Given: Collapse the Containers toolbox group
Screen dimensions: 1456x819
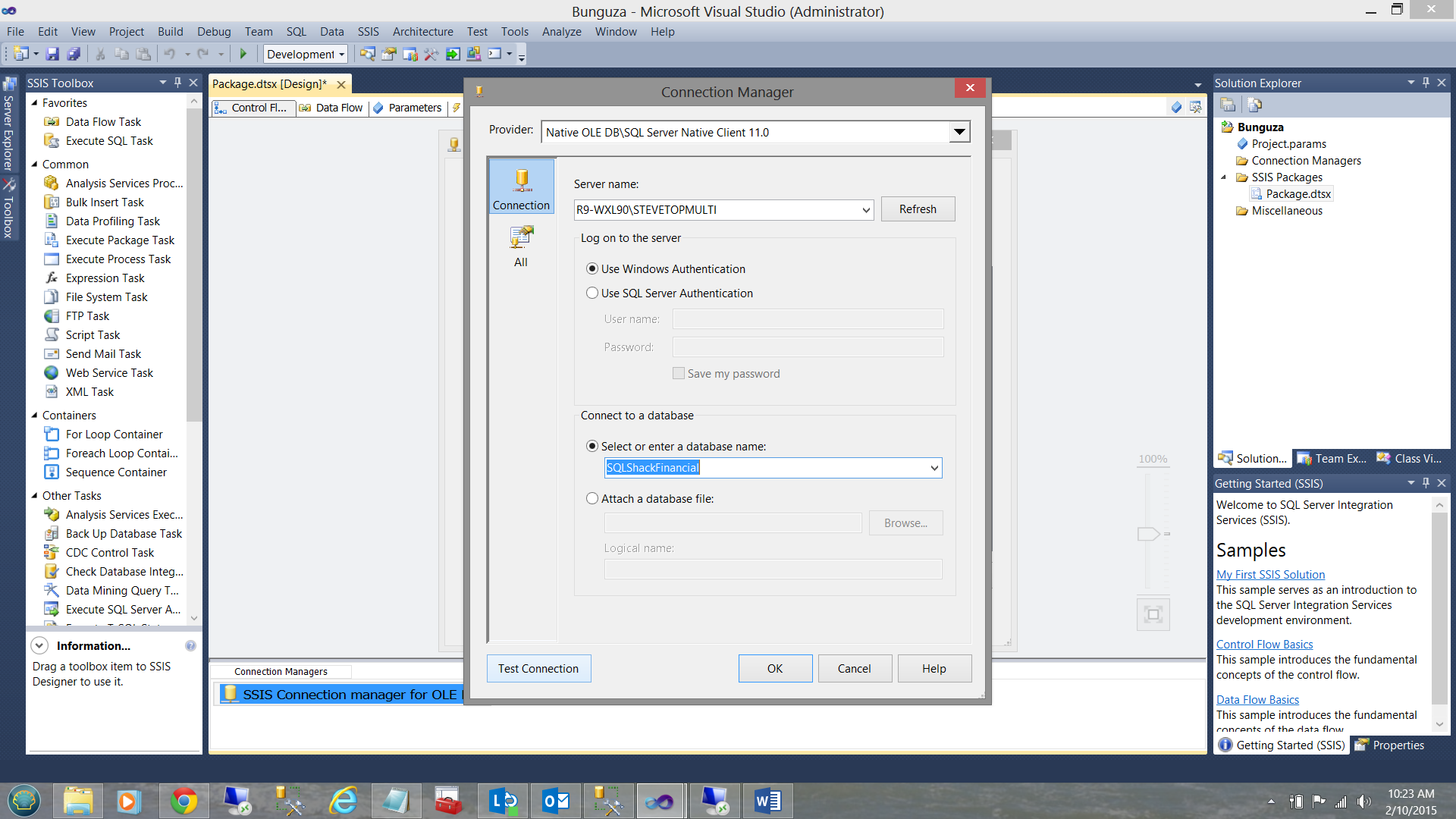Looking at the screenshot, I should coord(34,416).
